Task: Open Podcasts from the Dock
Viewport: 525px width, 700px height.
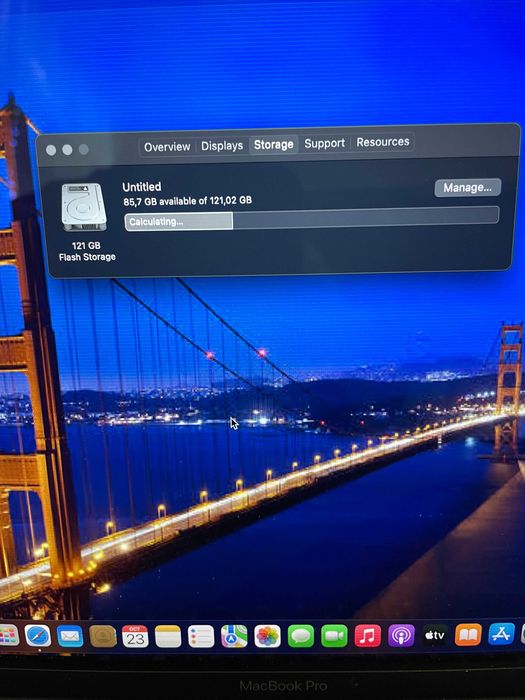Action: [x=401, y=635]
